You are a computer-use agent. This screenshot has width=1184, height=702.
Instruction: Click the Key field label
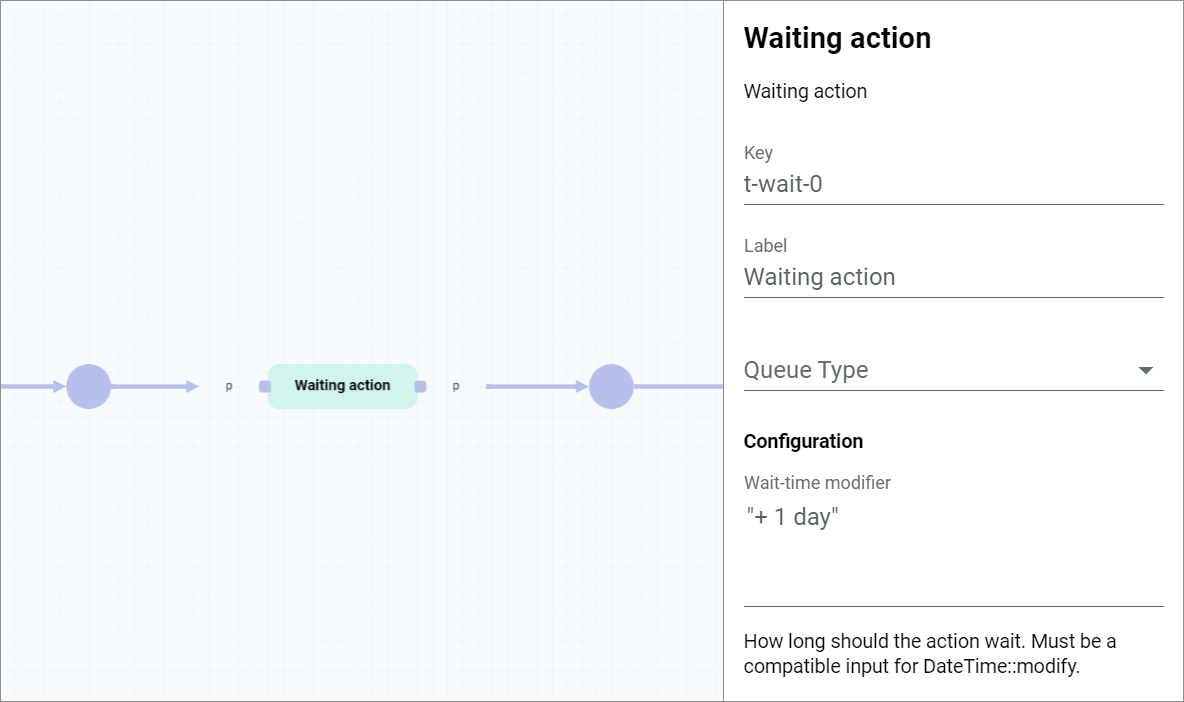[758, 153]
